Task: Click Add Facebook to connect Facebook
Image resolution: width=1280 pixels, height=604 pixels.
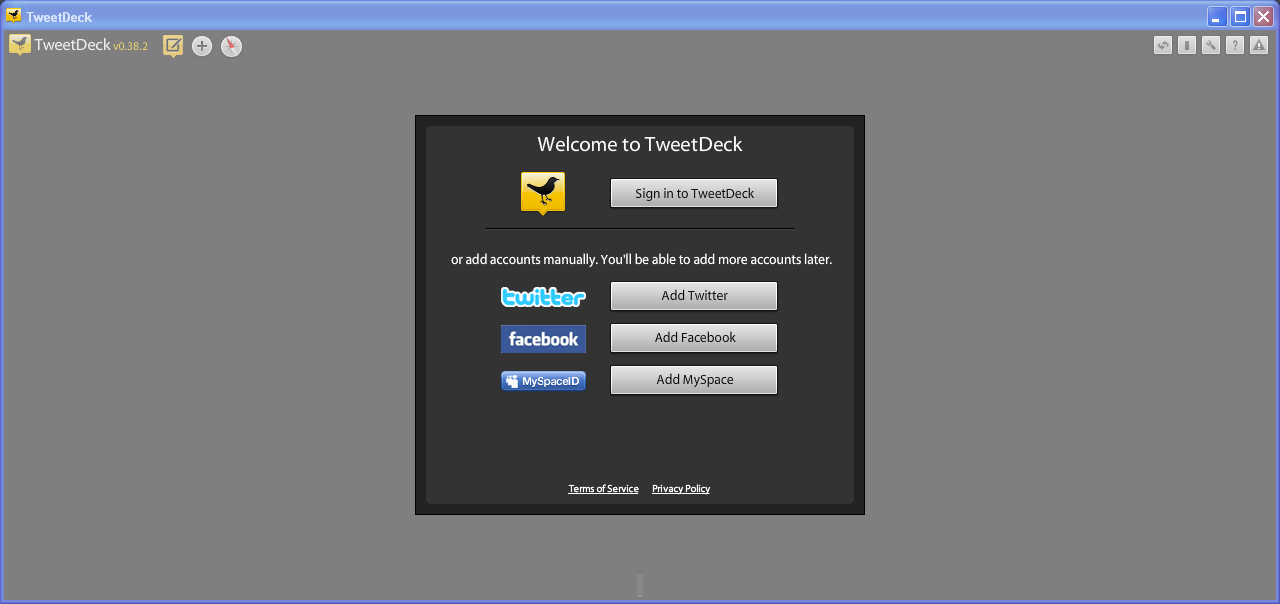Action: 693,337
